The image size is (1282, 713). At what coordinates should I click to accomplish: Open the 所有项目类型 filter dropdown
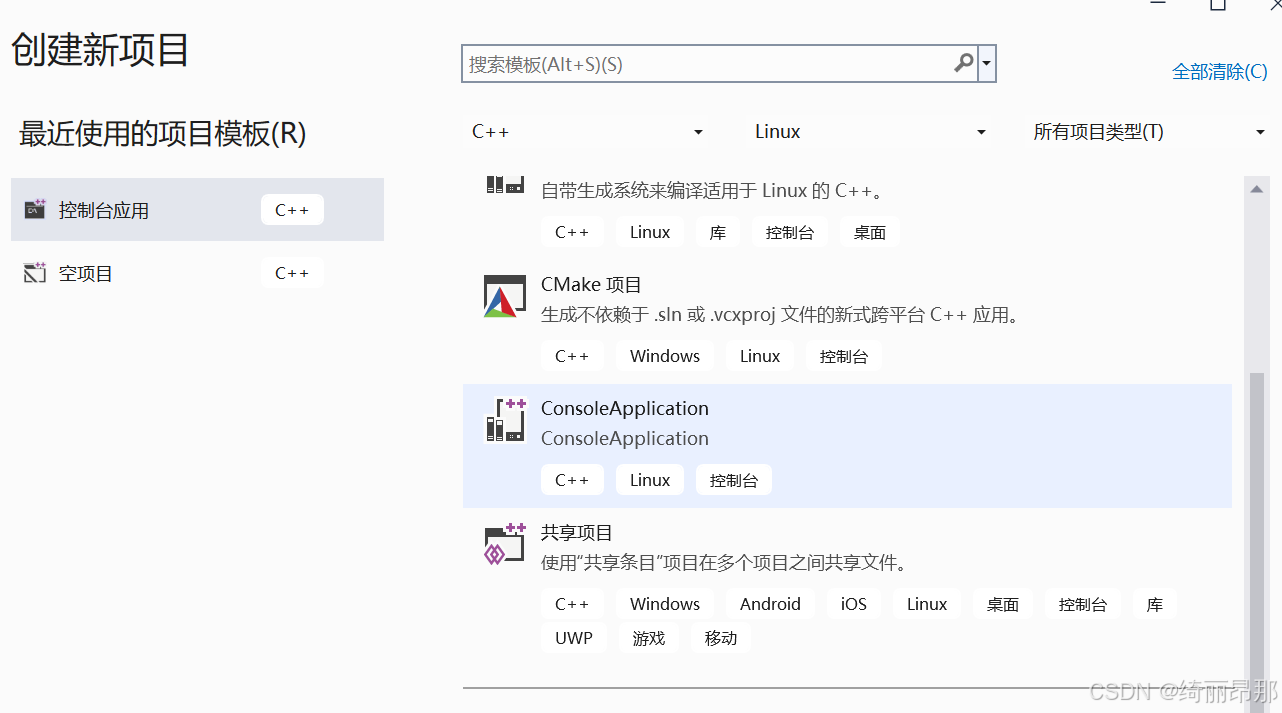click(x=1149, y=132)
